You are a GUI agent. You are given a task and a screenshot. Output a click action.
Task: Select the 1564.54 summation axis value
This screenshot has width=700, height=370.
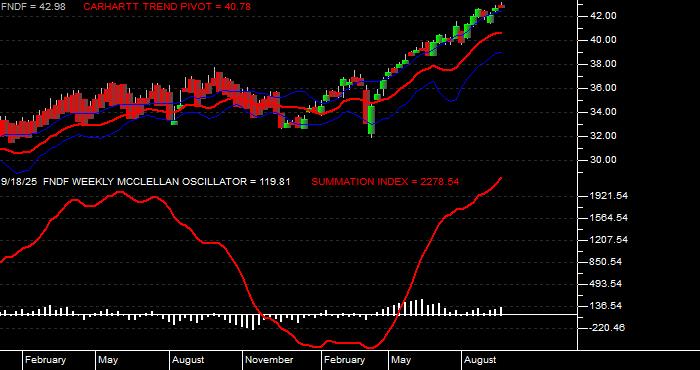(x=608, y=218)
